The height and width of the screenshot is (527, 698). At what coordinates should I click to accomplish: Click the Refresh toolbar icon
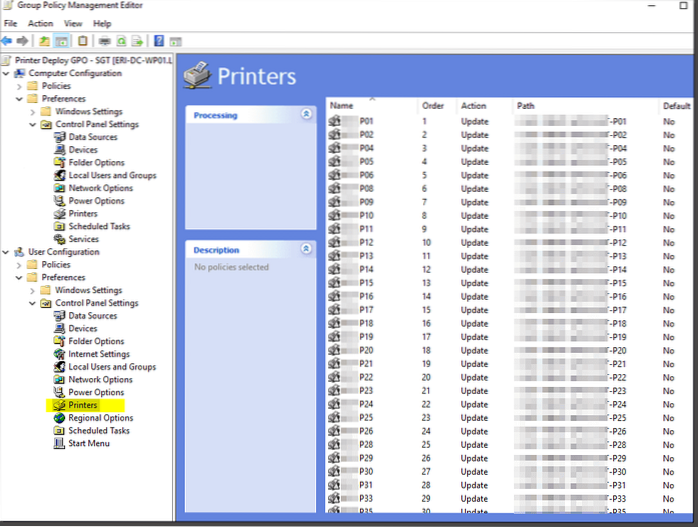122,41
